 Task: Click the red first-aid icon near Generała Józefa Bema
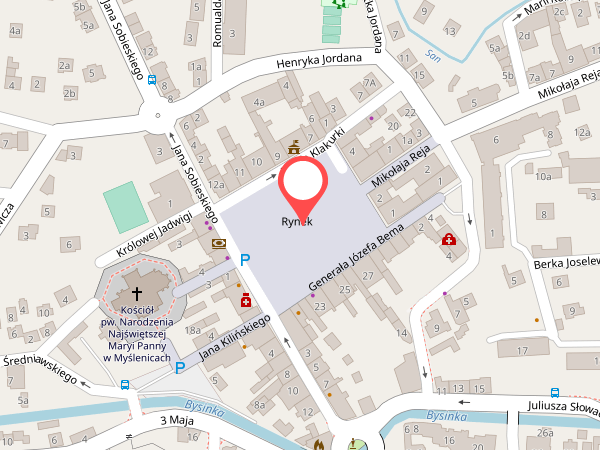click(x=449, y=240)
